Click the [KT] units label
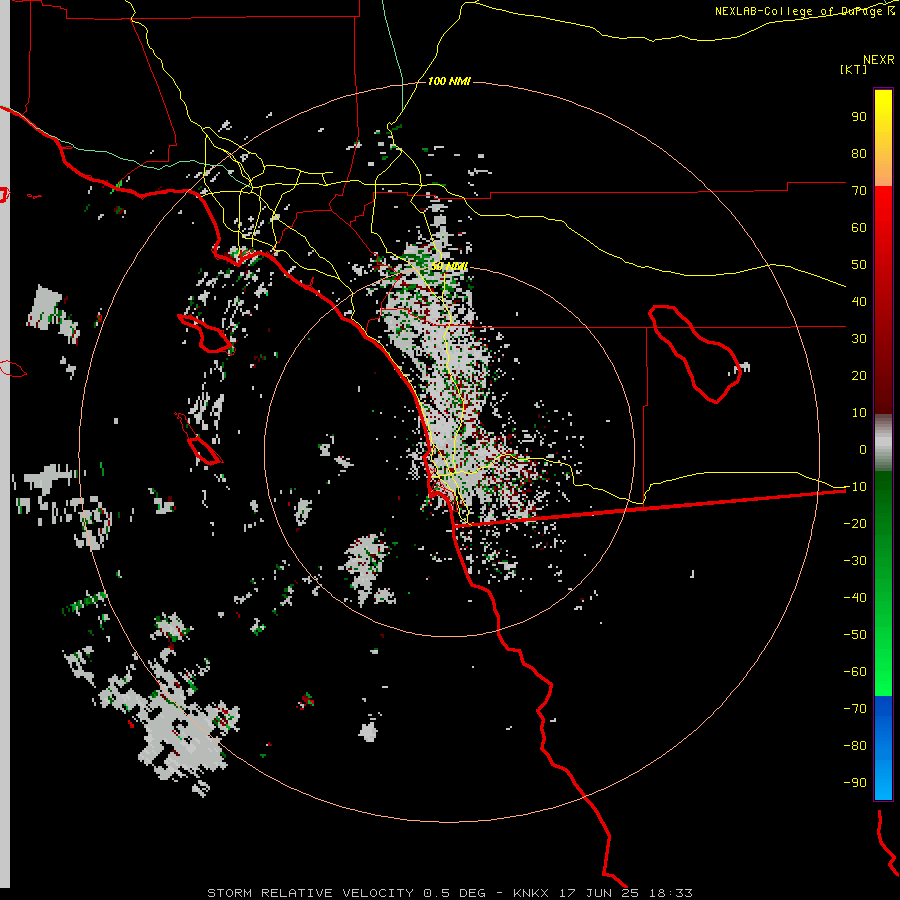This screenshot has width=900, height=900. [853, 69]
